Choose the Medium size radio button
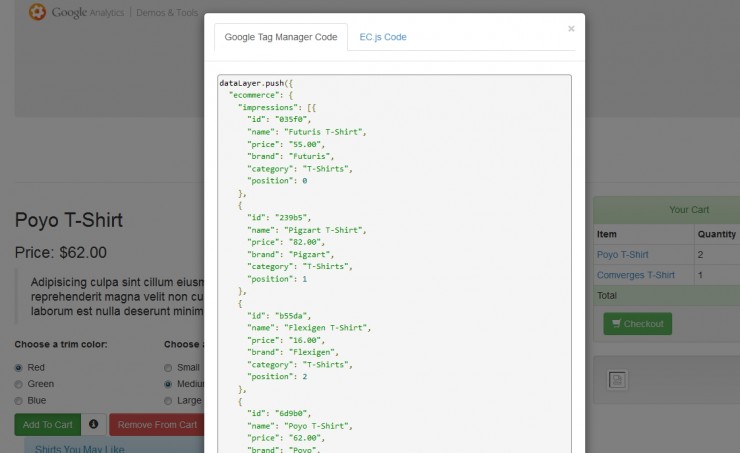The width and height of the screenshot is (740, 453). (168, 384)
